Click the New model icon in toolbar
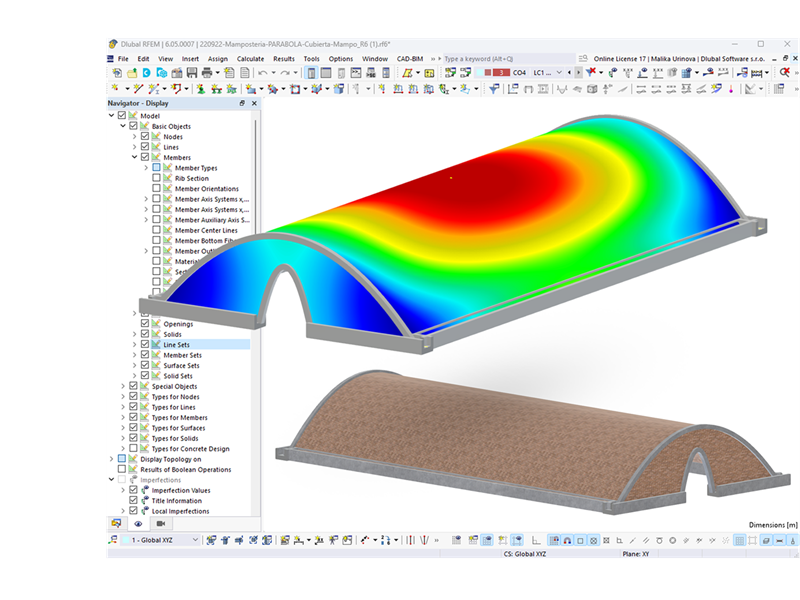 (x=117, y=73)
